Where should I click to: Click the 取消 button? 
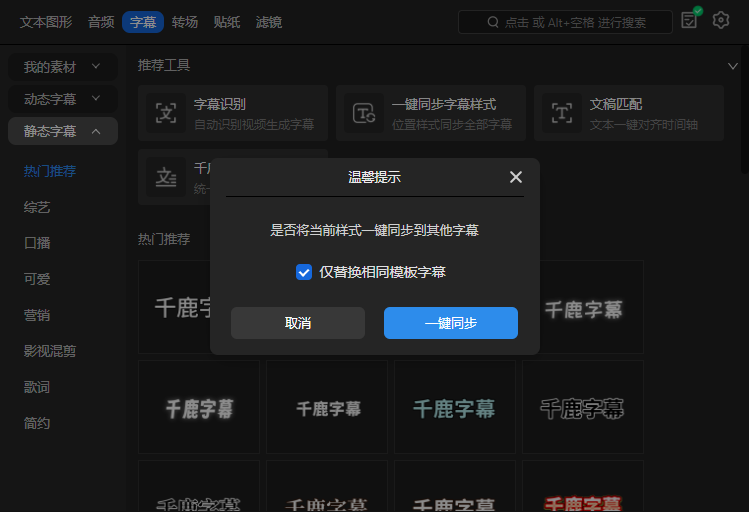click(x=298, y=323)
